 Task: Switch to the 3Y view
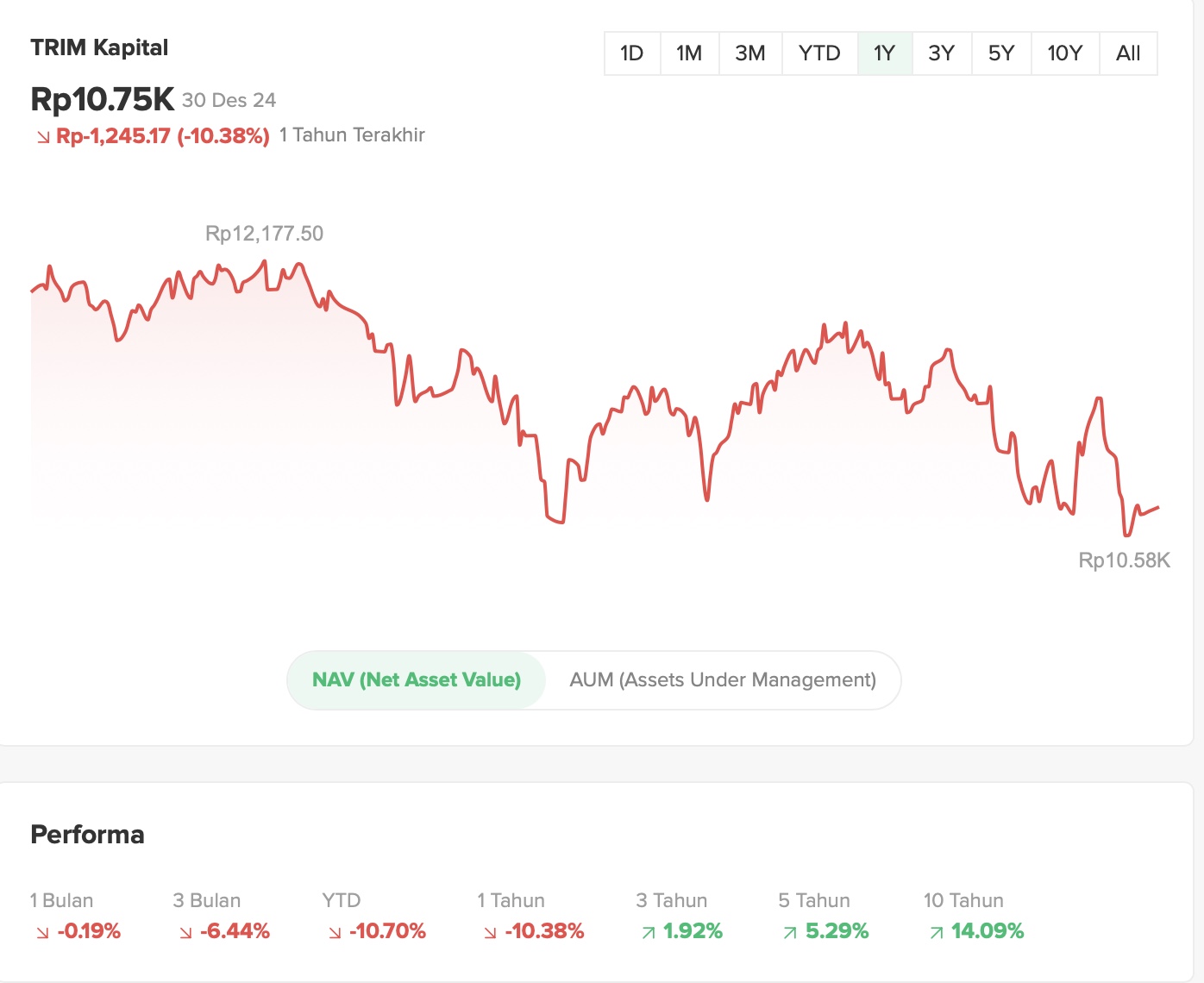click(x=941, y=53)
